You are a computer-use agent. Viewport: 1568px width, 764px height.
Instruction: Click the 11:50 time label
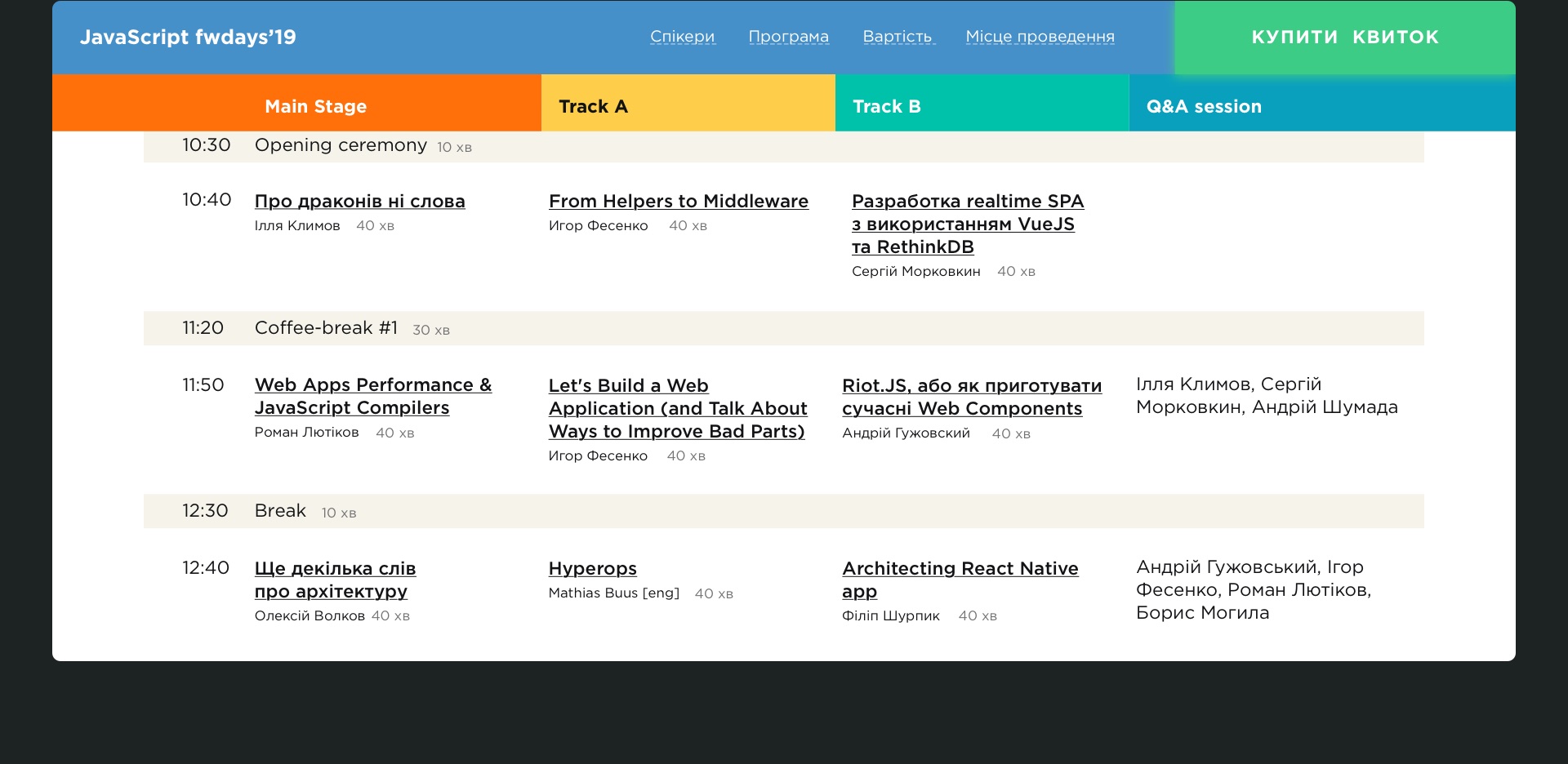[x=203, y=385]
